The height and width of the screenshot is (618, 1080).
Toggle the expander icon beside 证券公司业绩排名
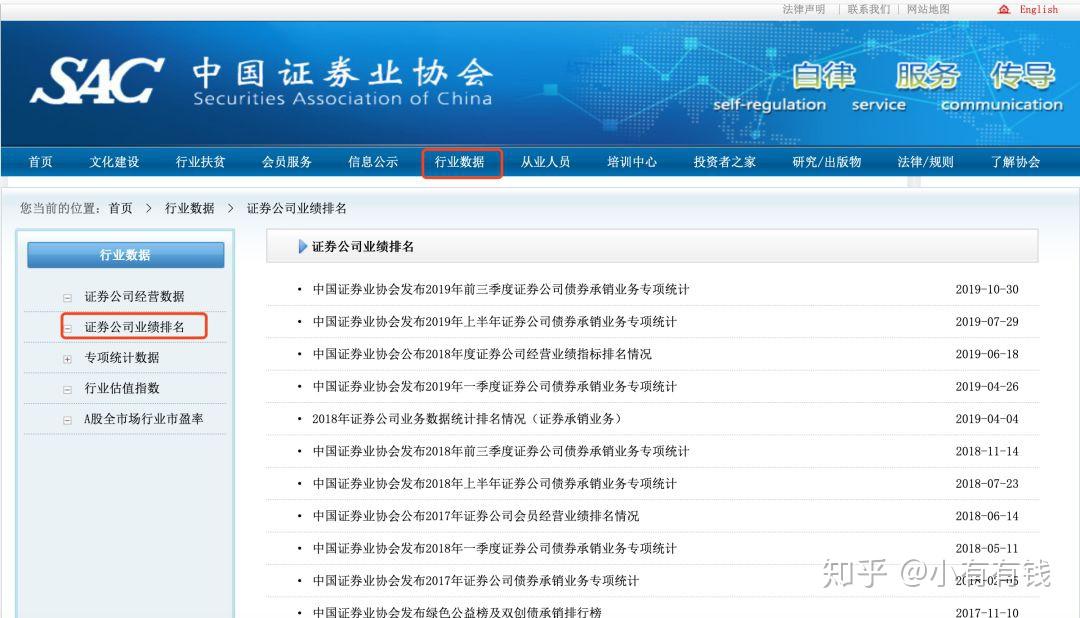point(68,328)
